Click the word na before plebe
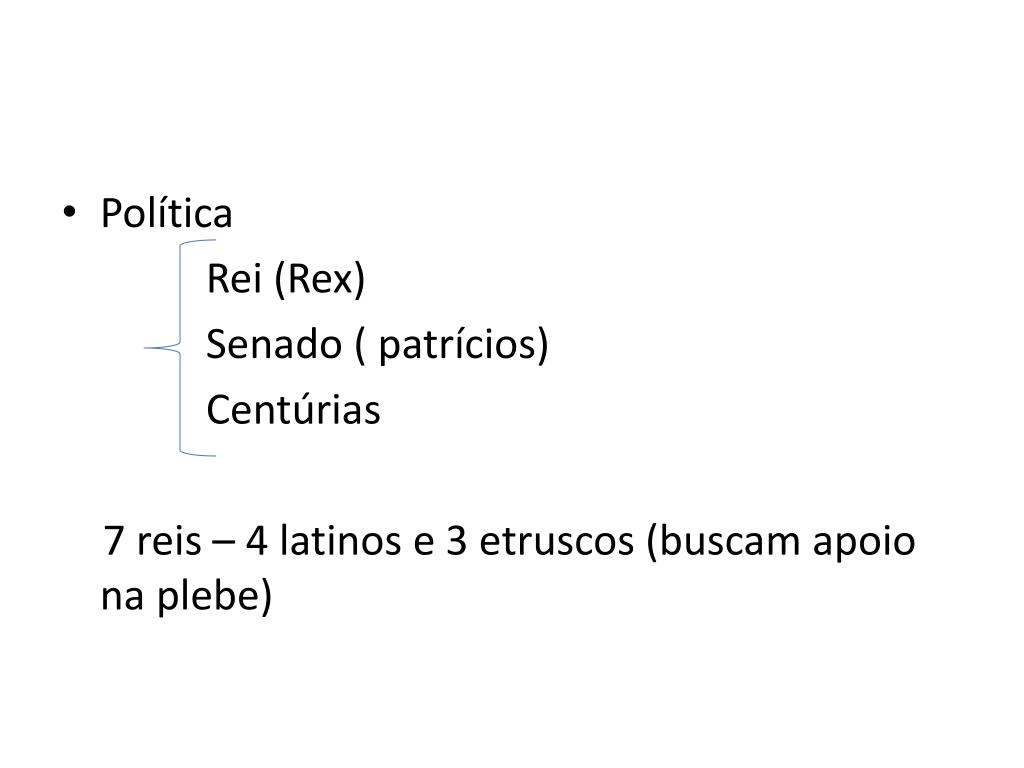 (123, 596)
